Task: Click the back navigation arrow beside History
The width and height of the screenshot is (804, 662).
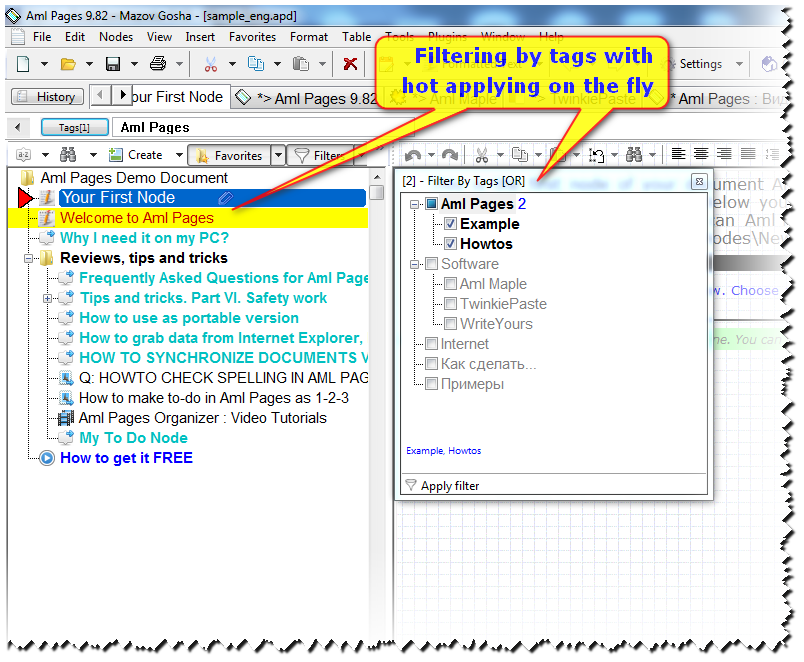Action: 101,95
